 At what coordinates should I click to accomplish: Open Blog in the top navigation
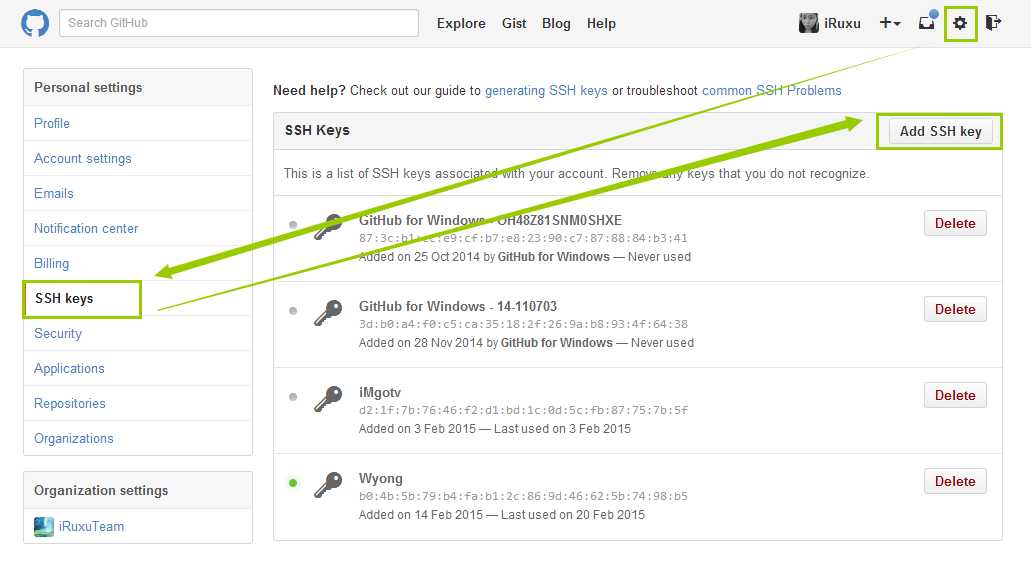(x=556, y=24)
